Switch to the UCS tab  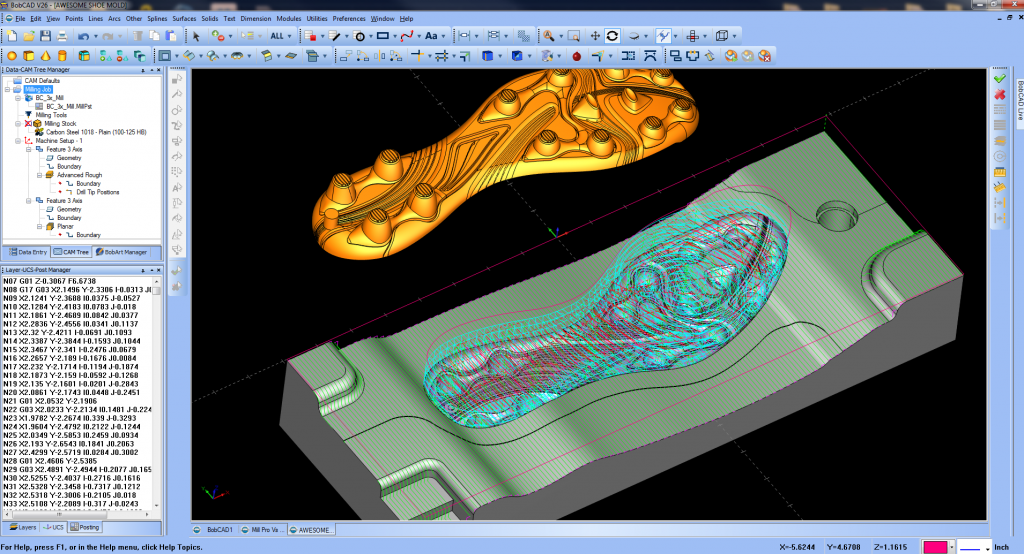[x=54, y=527]
